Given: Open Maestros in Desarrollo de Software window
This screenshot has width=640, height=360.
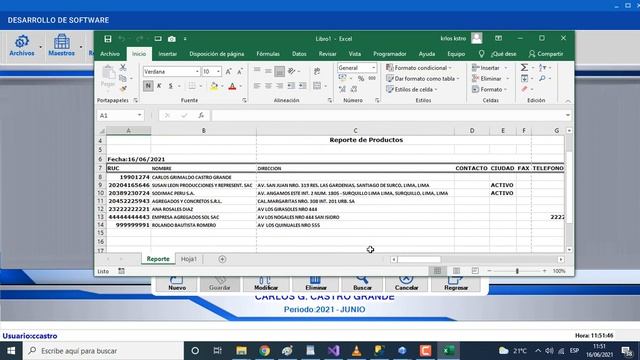Looking at the screenshot, I should pos(62,45).
